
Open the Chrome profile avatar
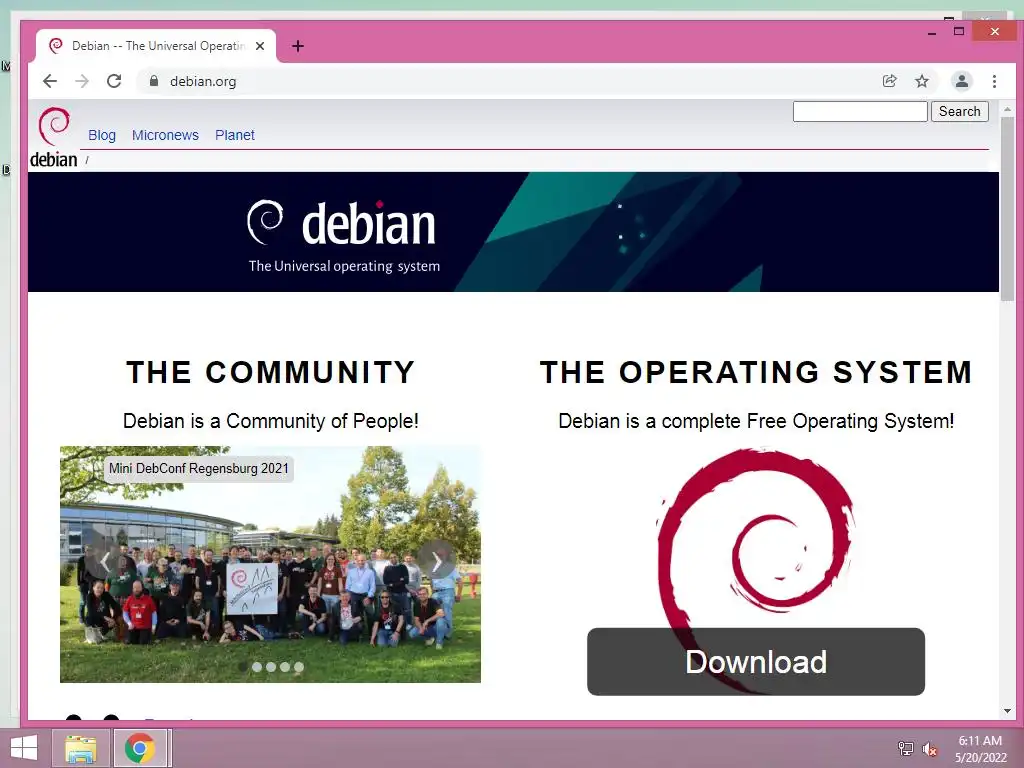coord(961,81)
